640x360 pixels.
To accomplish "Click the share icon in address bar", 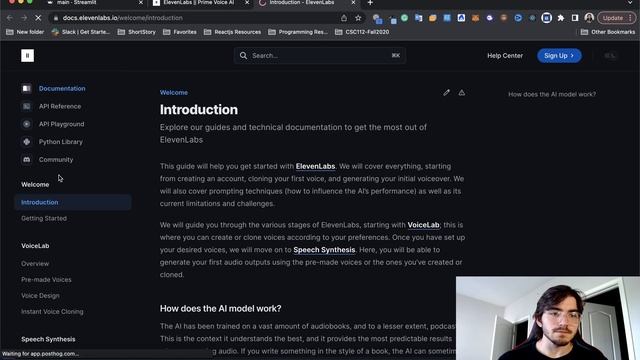I will coord(344,18).
